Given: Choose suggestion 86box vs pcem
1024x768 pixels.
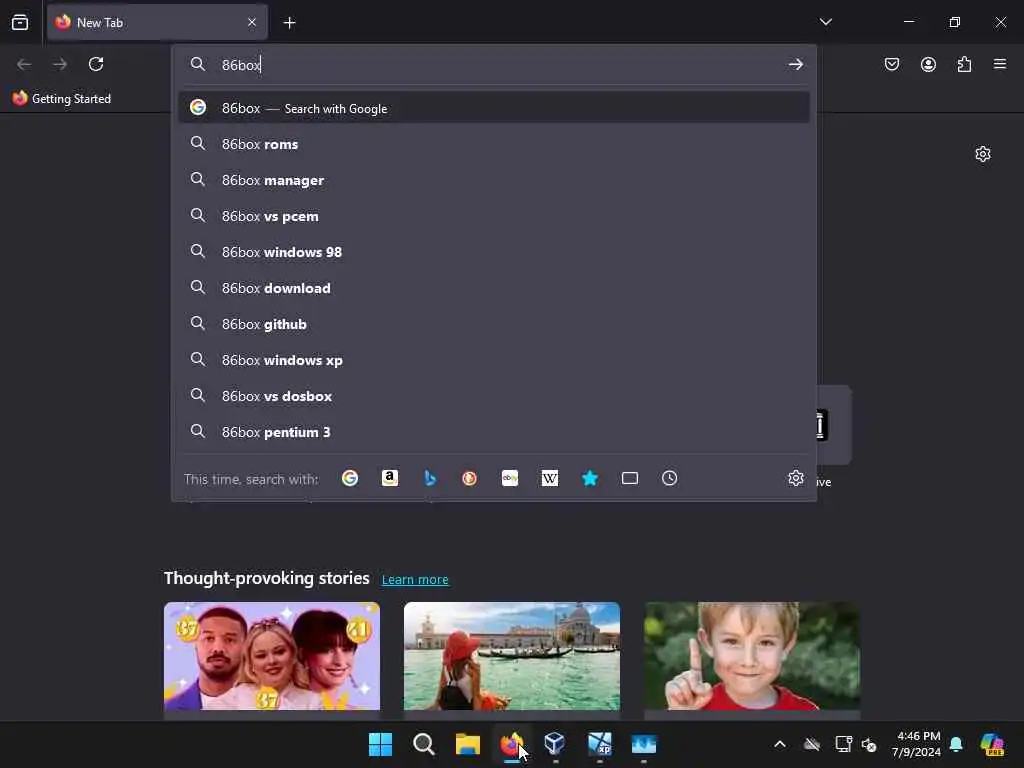Looking at the screenshot, I should [494, 216].
